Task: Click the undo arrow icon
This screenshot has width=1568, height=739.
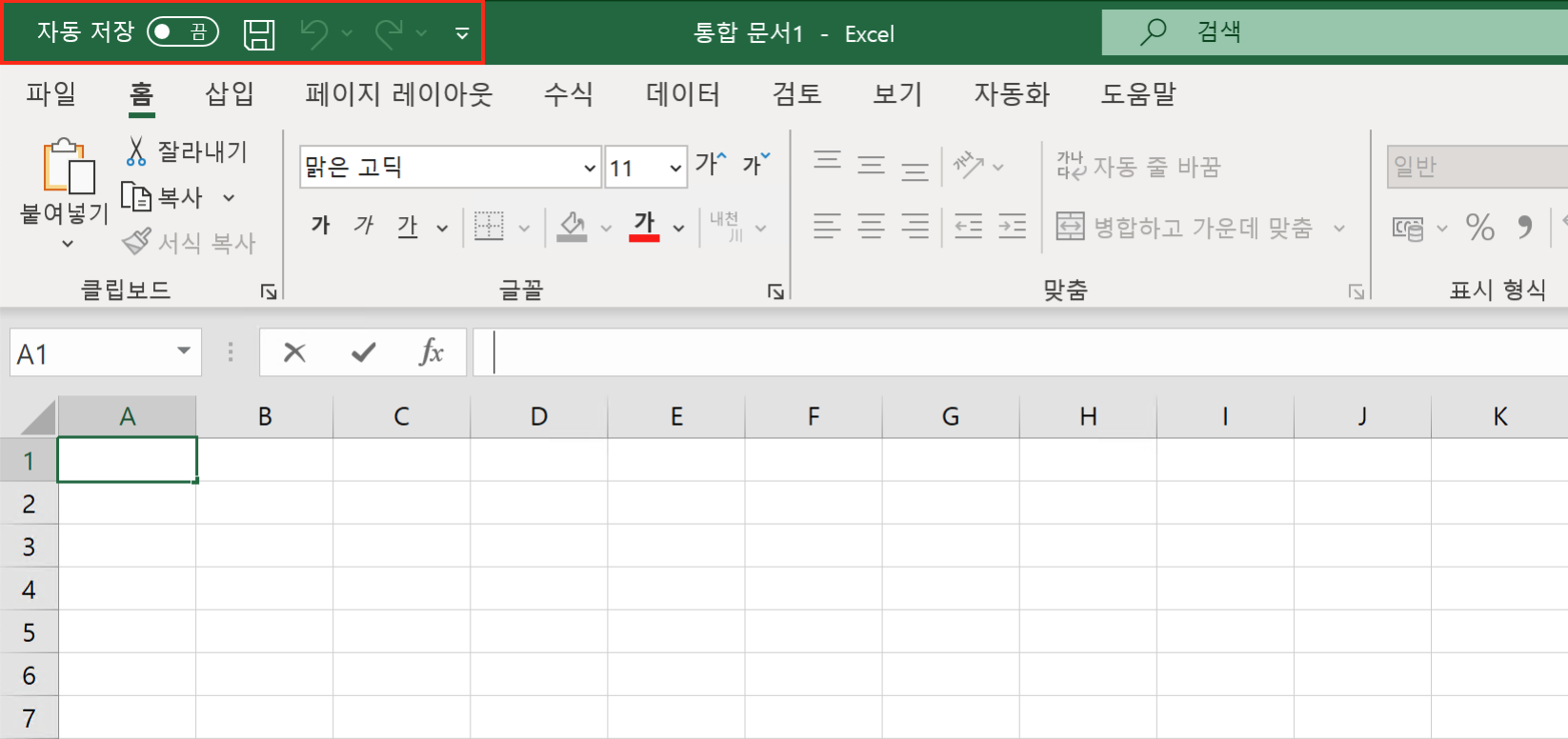Action: [314, 34]
